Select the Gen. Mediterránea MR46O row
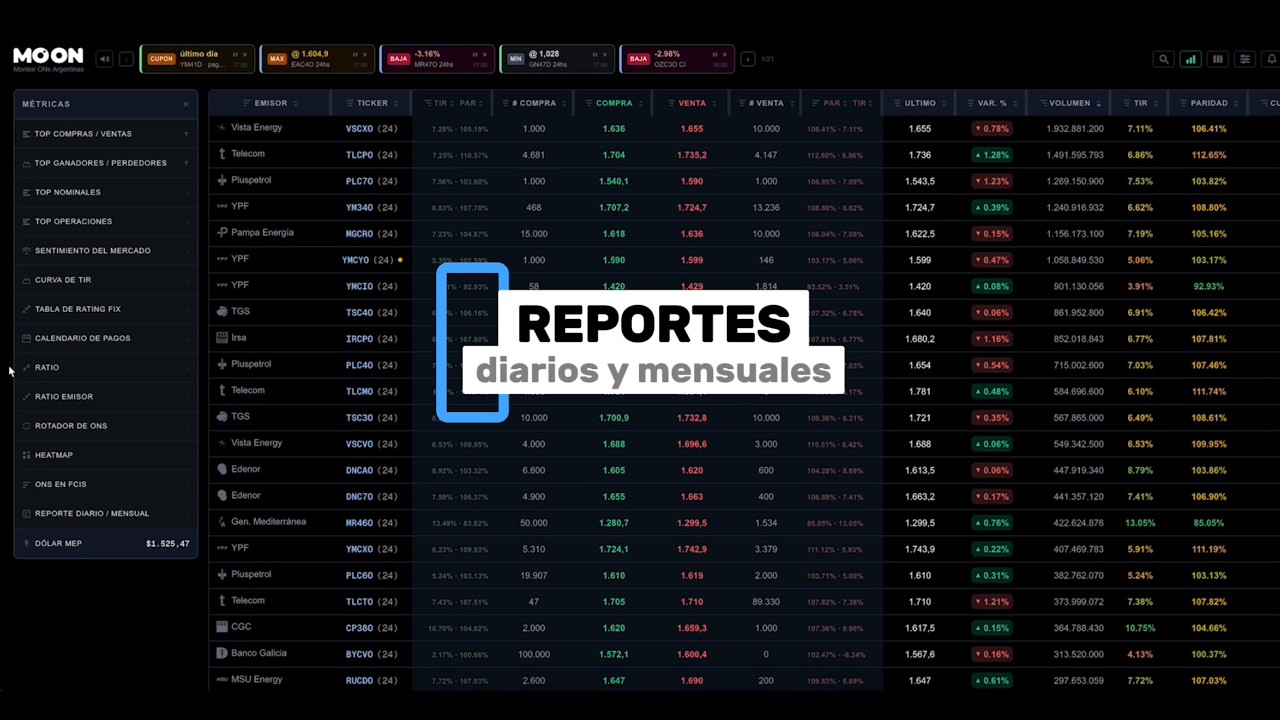Image resolution: width=1280 pixels, height=720 pixels. 744,522
